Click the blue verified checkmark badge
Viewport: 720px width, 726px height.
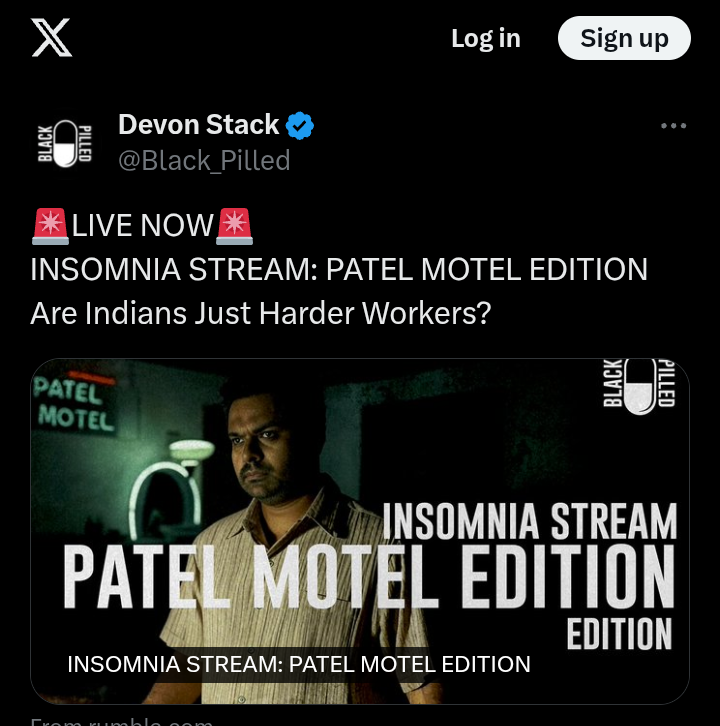point(300,125)
